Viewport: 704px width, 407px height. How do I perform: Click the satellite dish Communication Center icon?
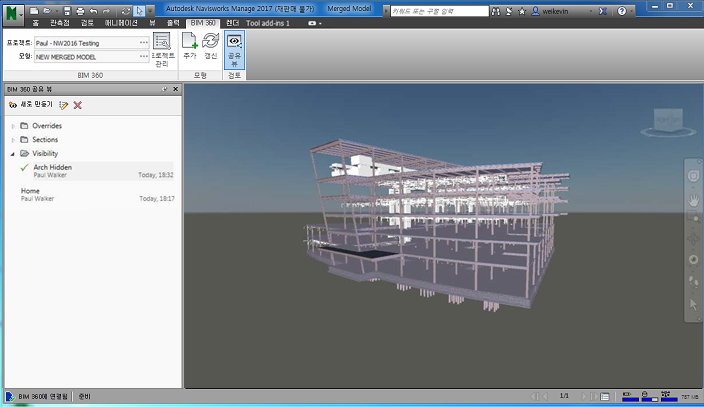pos(509,11)
